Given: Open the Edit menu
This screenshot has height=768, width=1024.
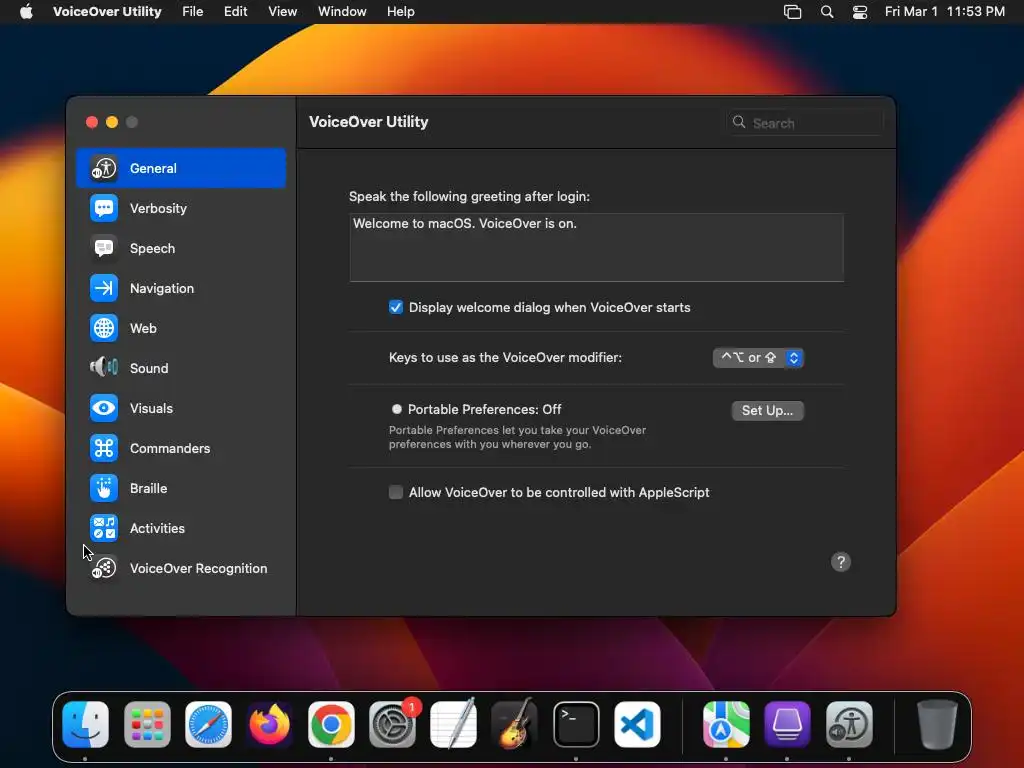Looking at the screenshot, I should point(235,12).
